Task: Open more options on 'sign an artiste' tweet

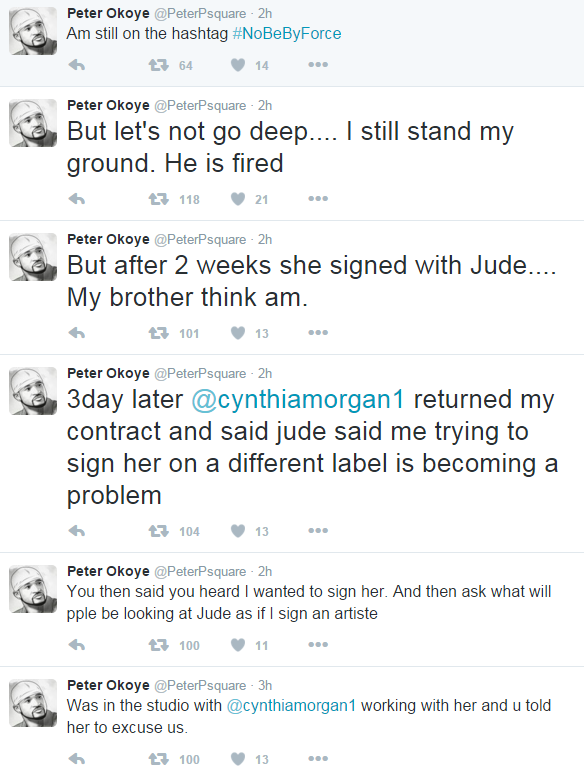Action: click(318, 645)
